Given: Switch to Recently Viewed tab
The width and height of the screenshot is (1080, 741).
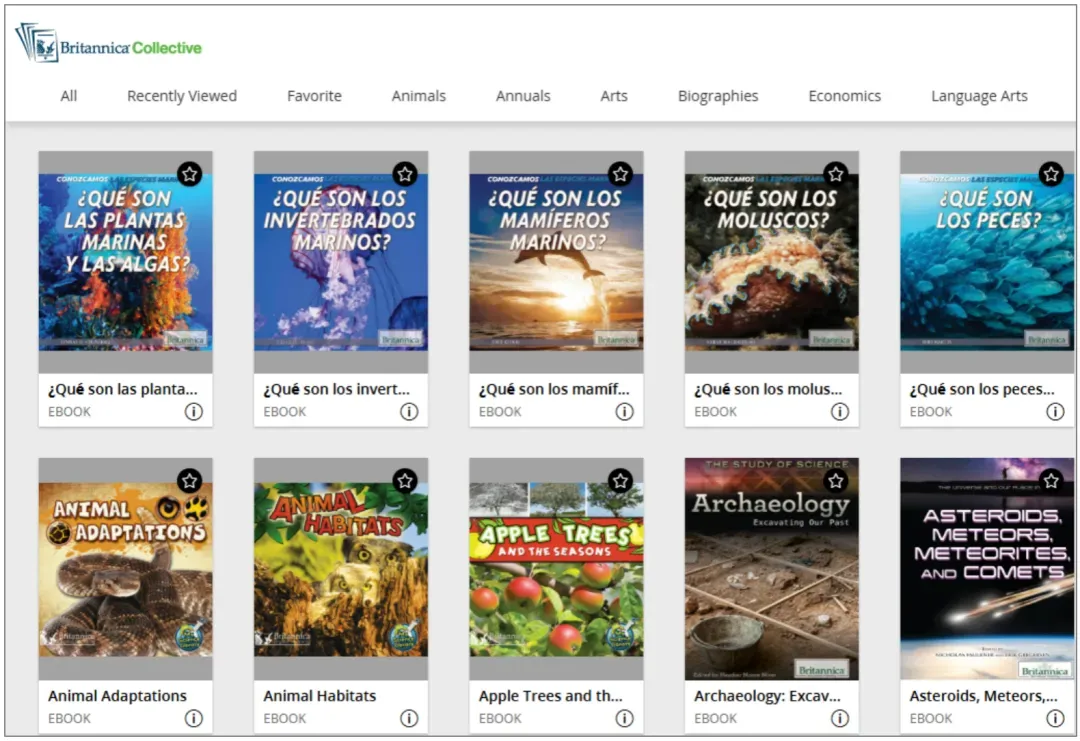Looking at the screenshot, I should click(182, 96).
